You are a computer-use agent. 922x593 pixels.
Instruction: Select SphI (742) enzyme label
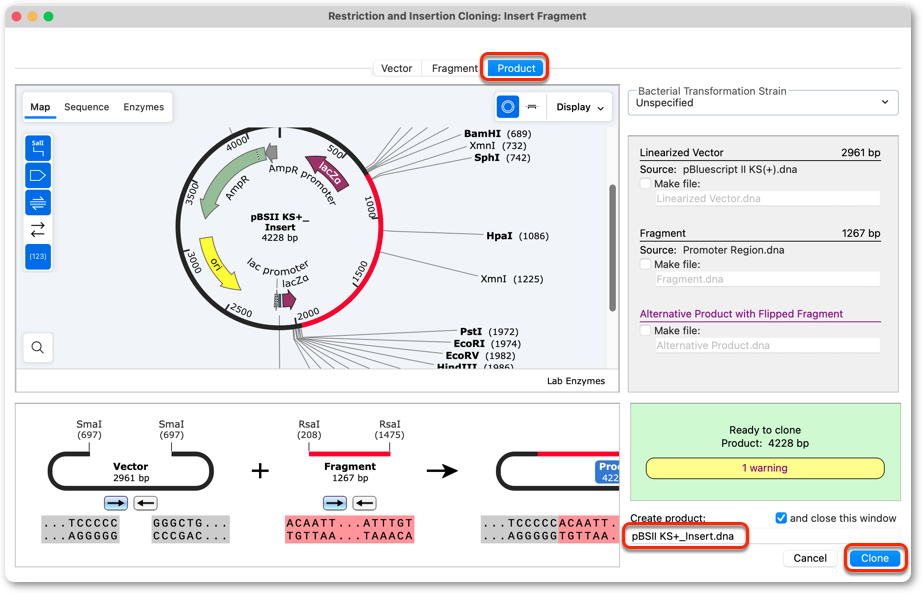(502, 158)
